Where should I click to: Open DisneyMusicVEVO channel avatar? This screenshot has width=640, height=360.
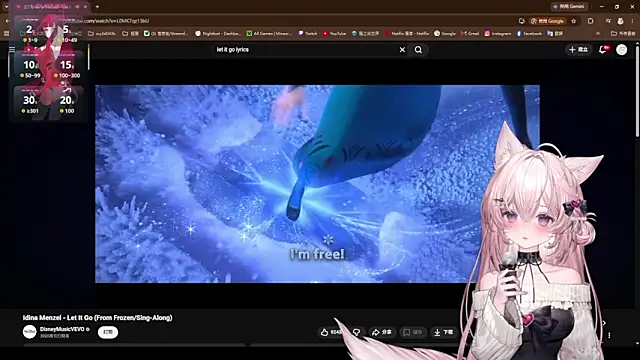(29, 332)
